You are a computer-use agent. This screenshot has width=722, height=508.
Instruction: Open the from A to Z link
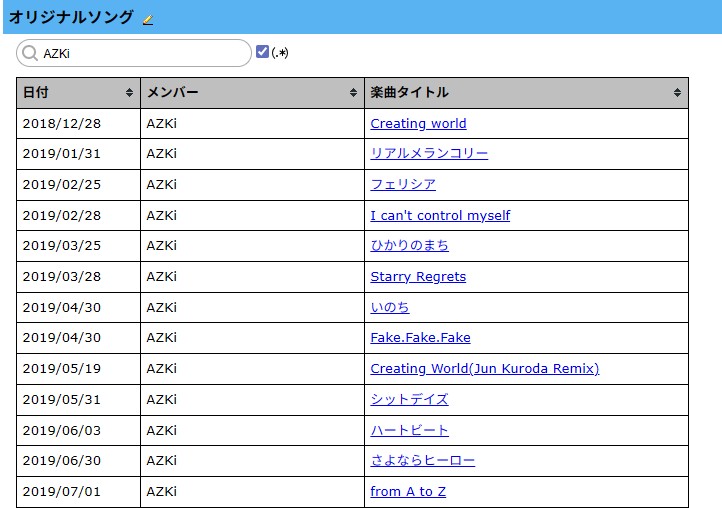408,492
